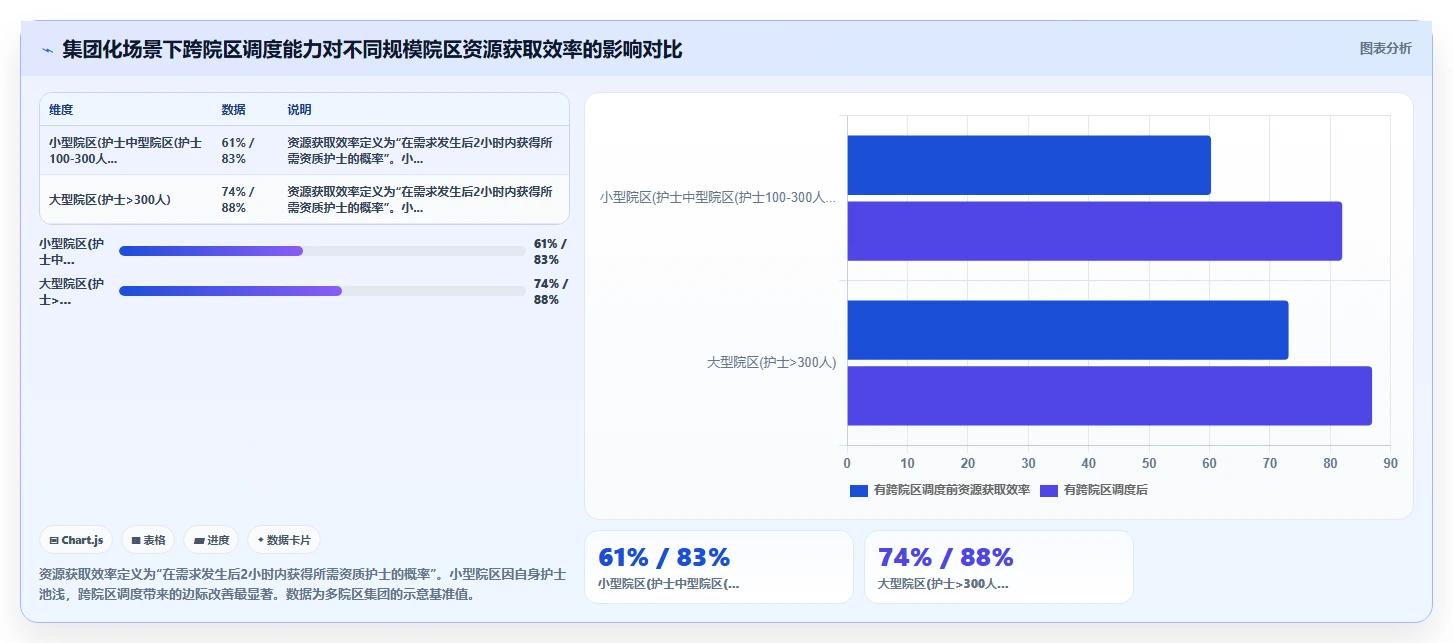The image size is (1453, 643).
Task: Click legend text 有跨院区调度后
Action: point(1106,490)
